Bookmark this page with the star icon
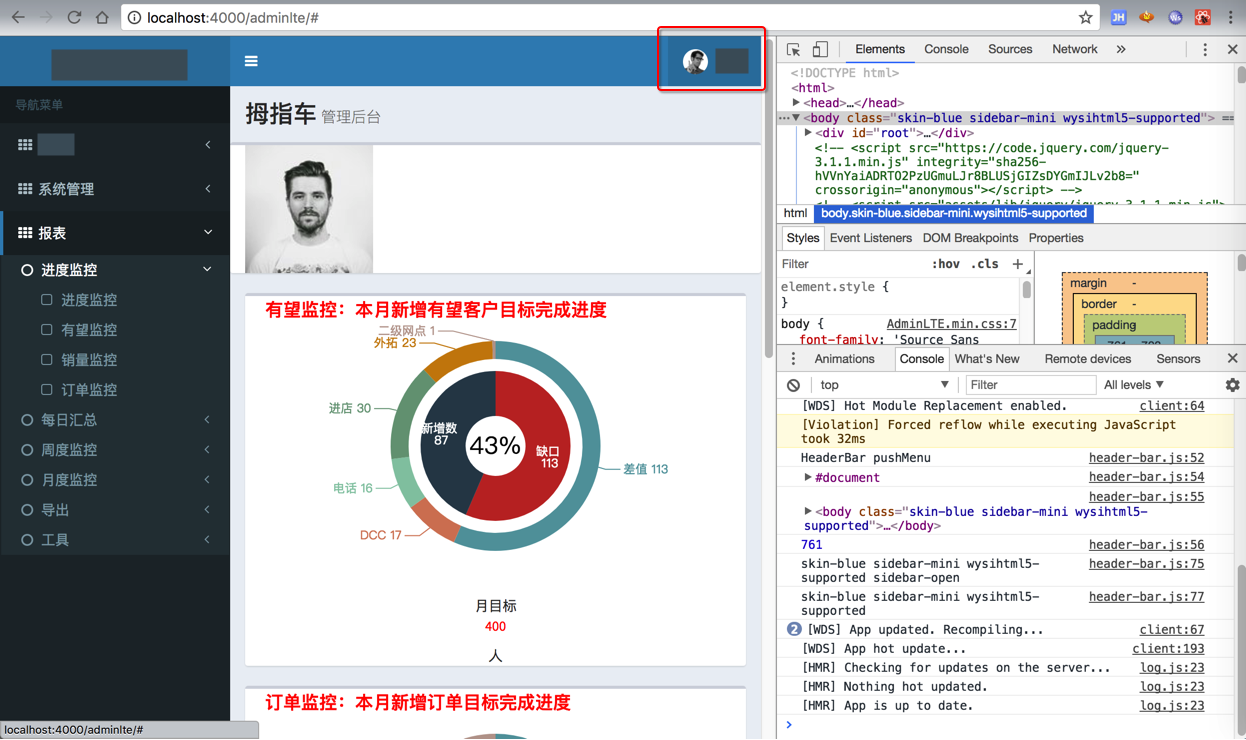 pos(1085,17)
